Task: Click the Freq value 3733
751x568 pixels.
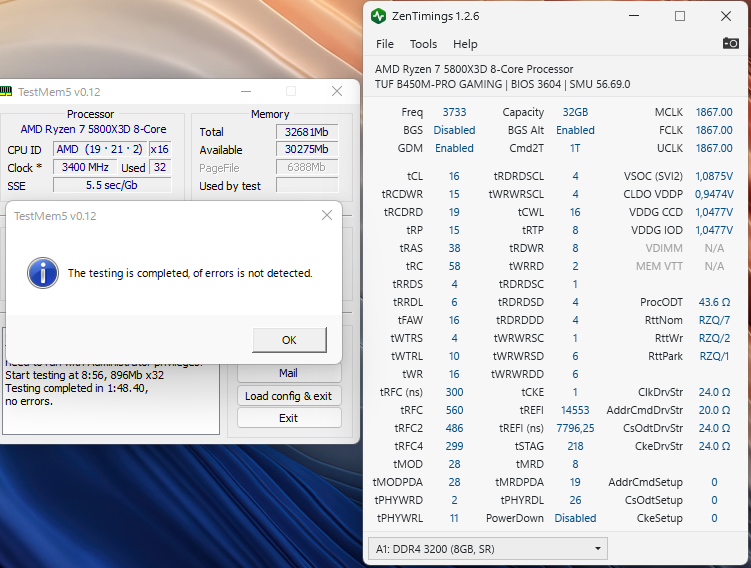Action: 454,112
